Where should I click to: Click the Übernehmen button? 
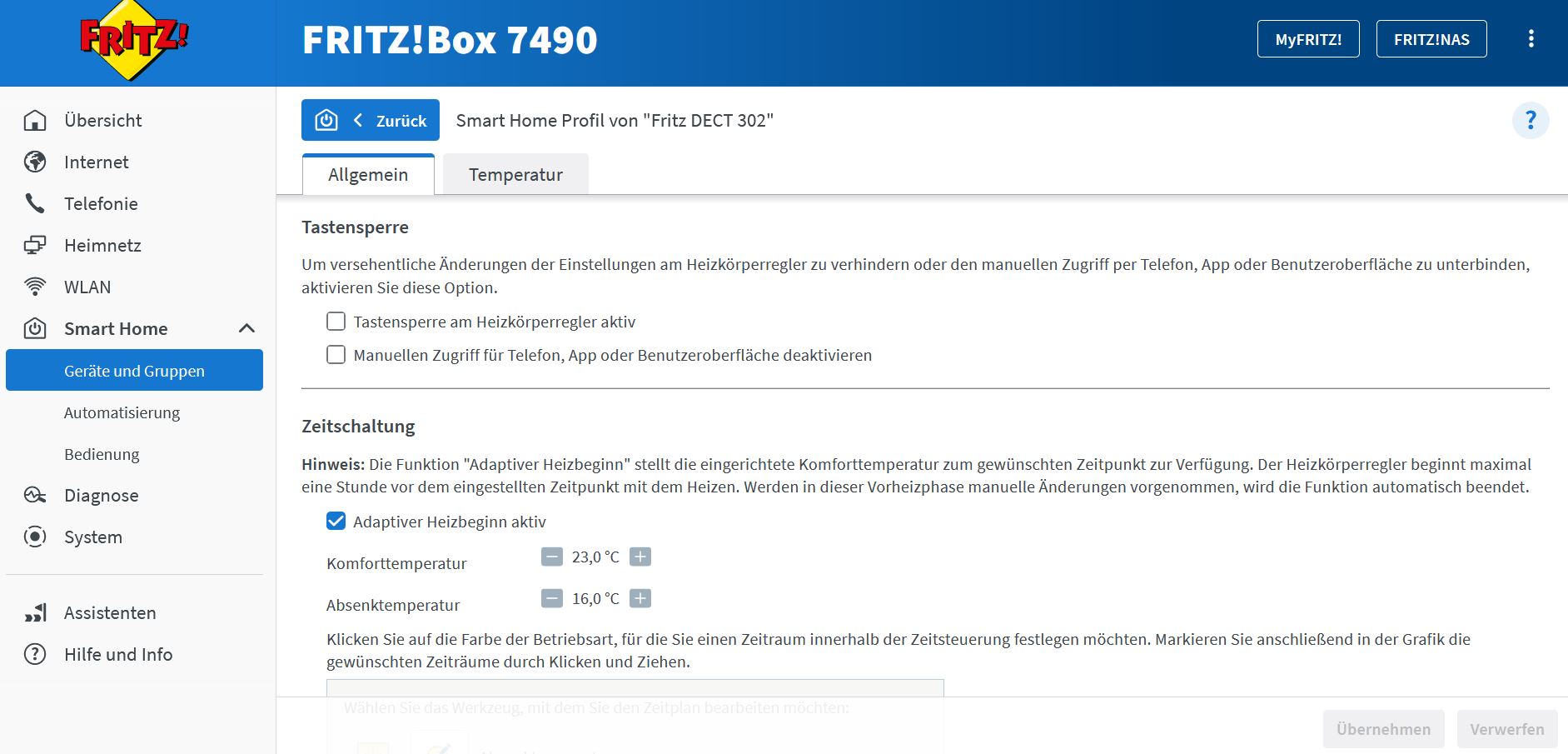pyautogui.click(x=1383, y=729)
